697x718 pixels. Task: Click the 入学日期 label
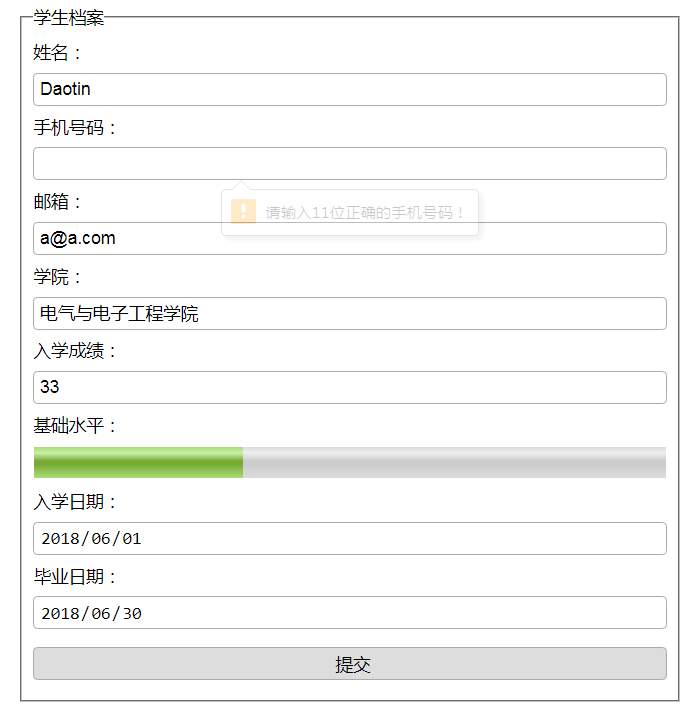pyautogui.click(x=75, y=502)
